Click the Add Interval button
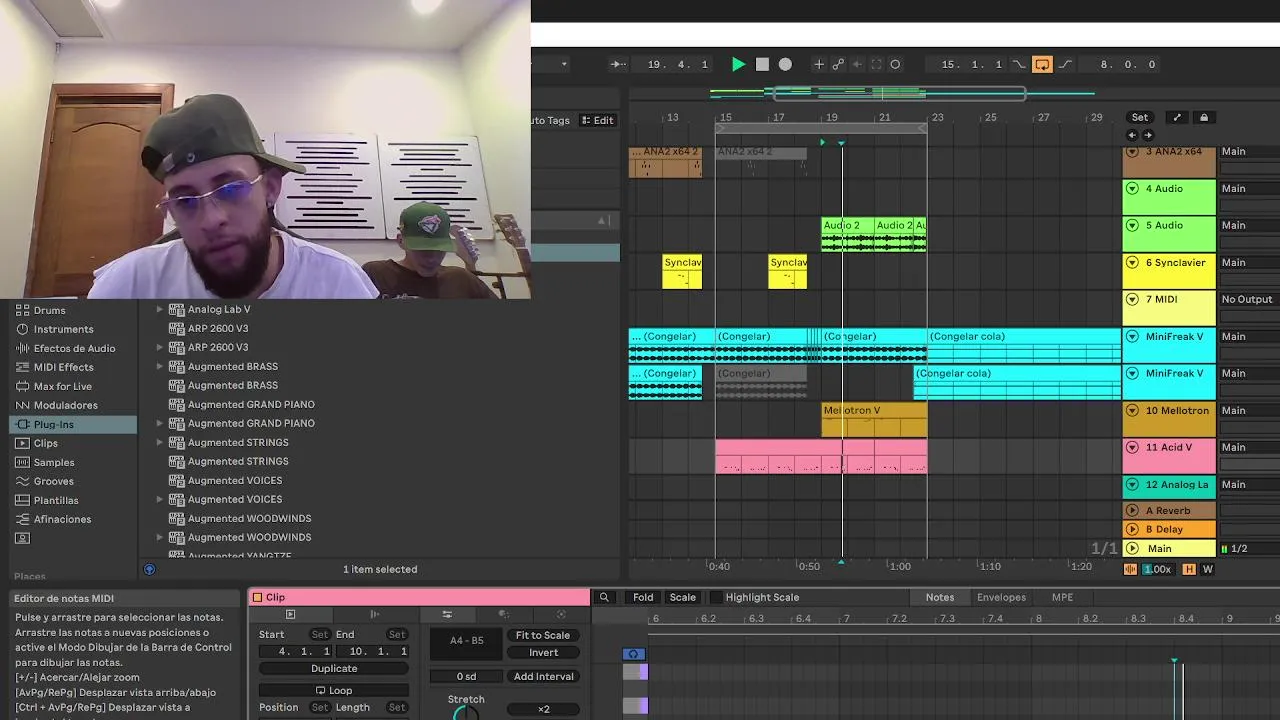 543,676
